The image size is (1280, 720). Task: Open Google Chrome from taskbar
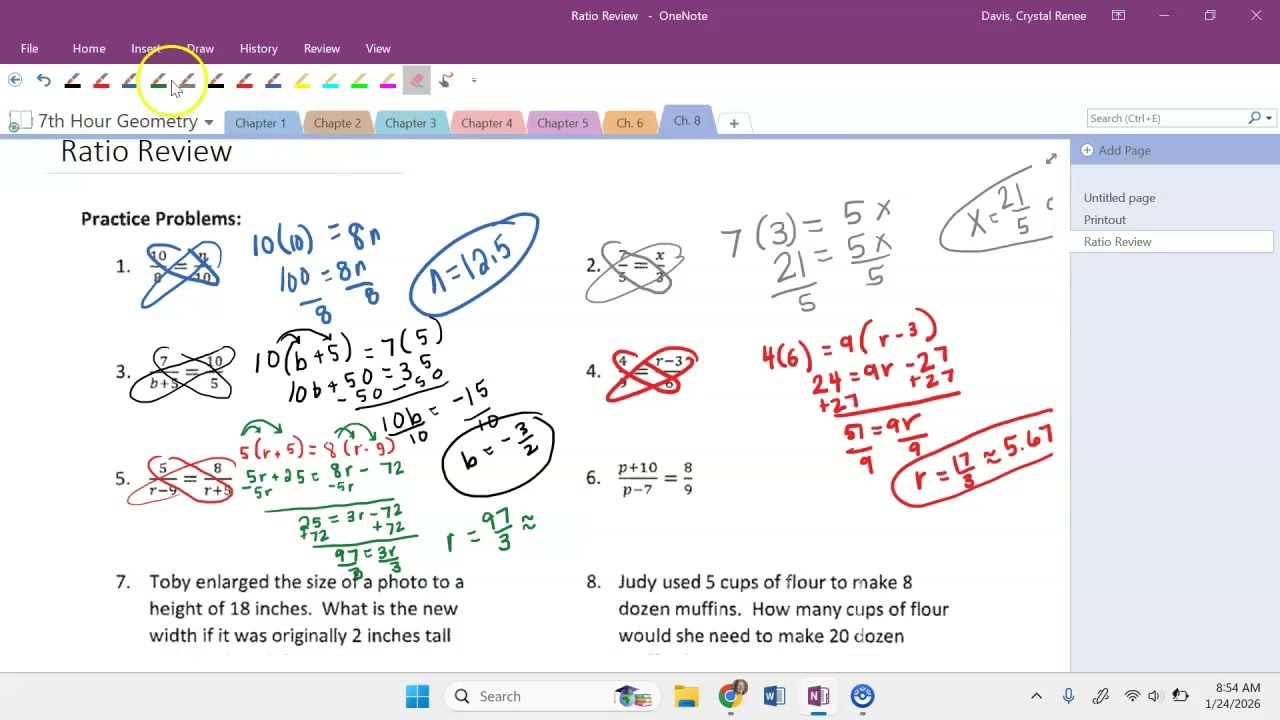[732, 696]
